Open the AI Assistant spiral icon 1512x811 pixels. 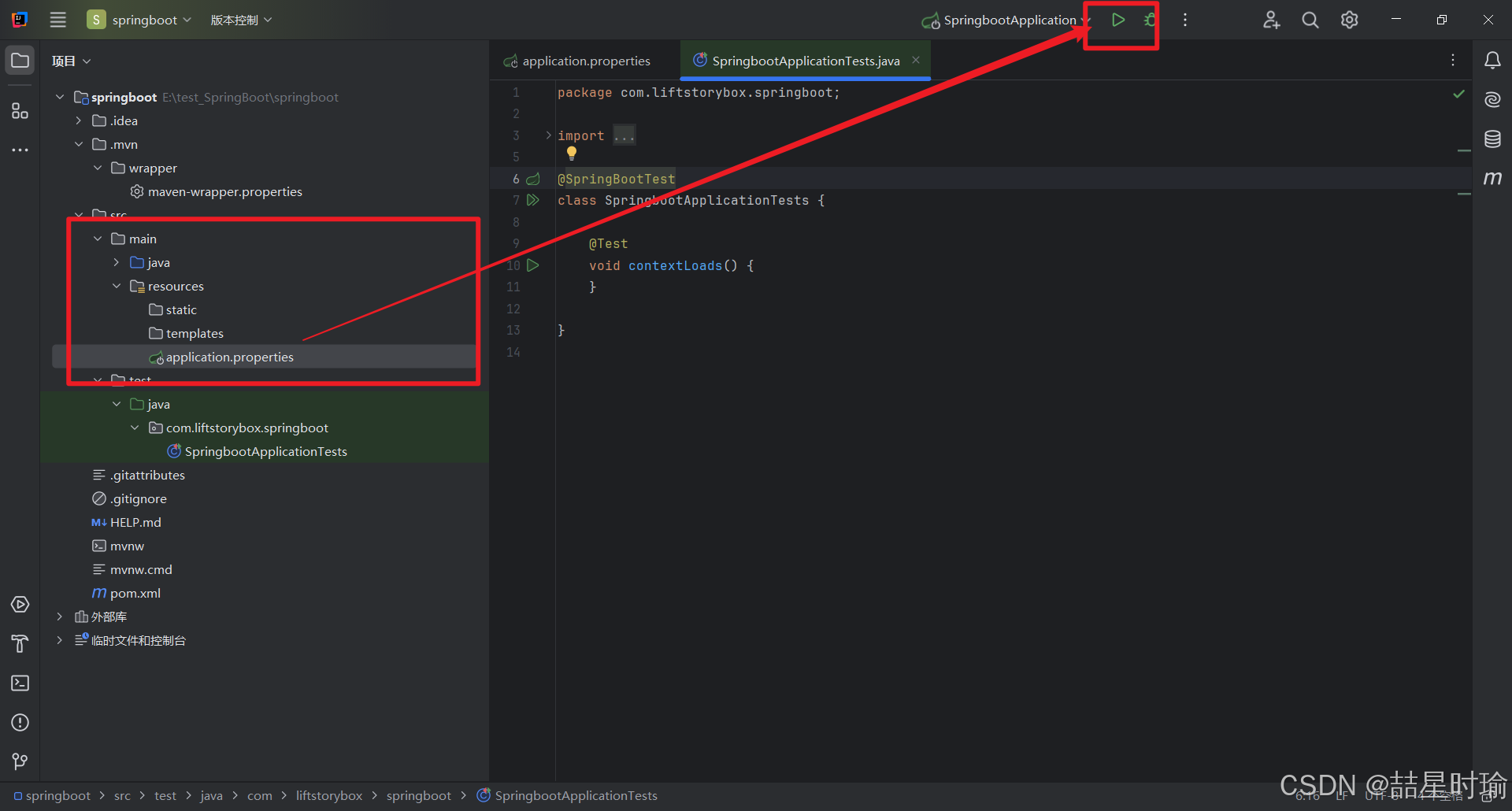point(1492,100)
